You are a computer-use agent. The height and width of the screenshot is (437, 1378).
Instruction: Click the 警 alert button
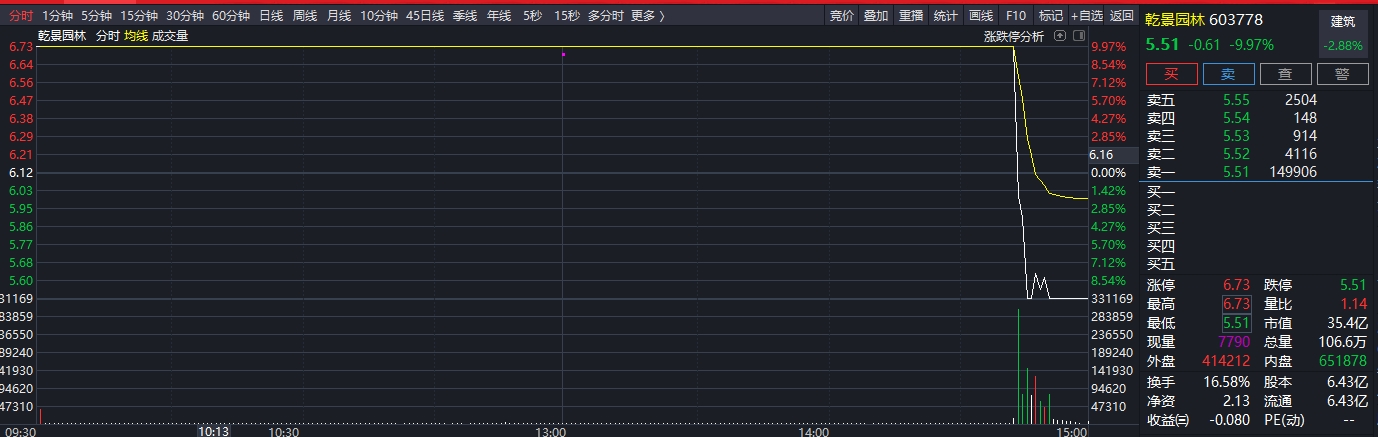click(1342, 74)
